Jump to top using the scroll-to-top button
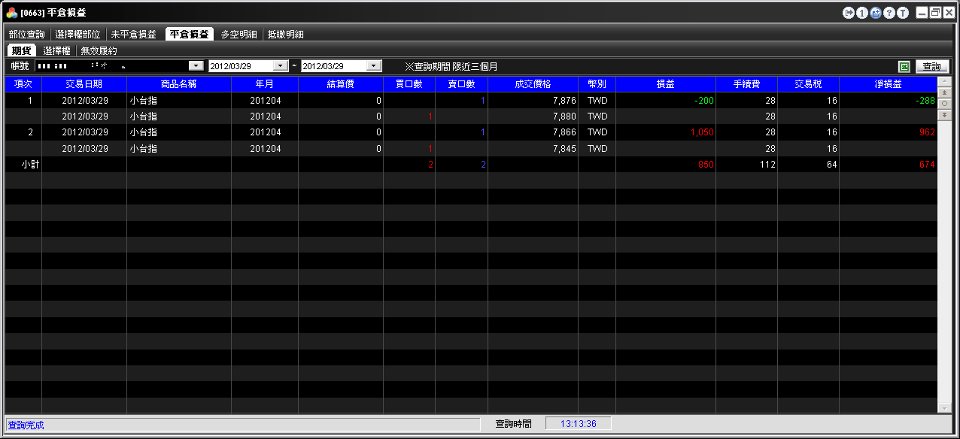Screen dimensions: 960x439 [x=944, y=92]
